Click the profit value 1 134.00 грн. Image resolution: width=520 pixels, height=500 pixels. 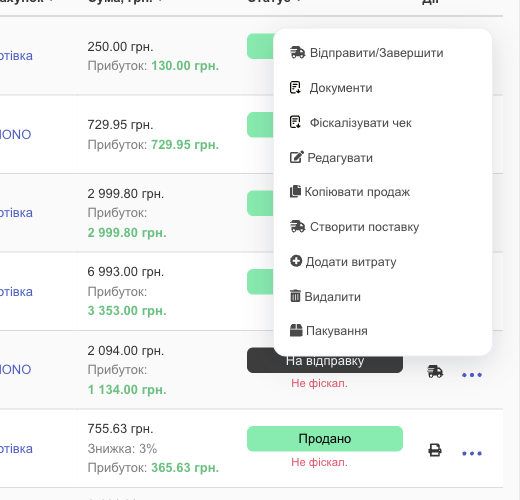click(x=127, y=389)
